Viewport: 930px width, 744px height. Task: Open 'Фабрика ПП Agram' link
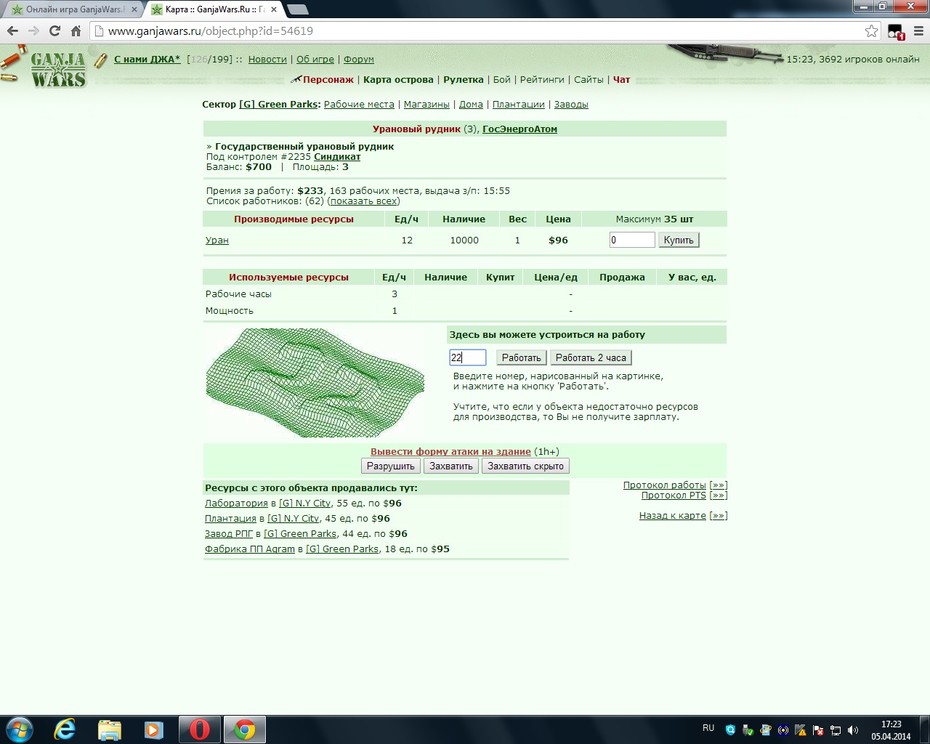pos(250,549)
